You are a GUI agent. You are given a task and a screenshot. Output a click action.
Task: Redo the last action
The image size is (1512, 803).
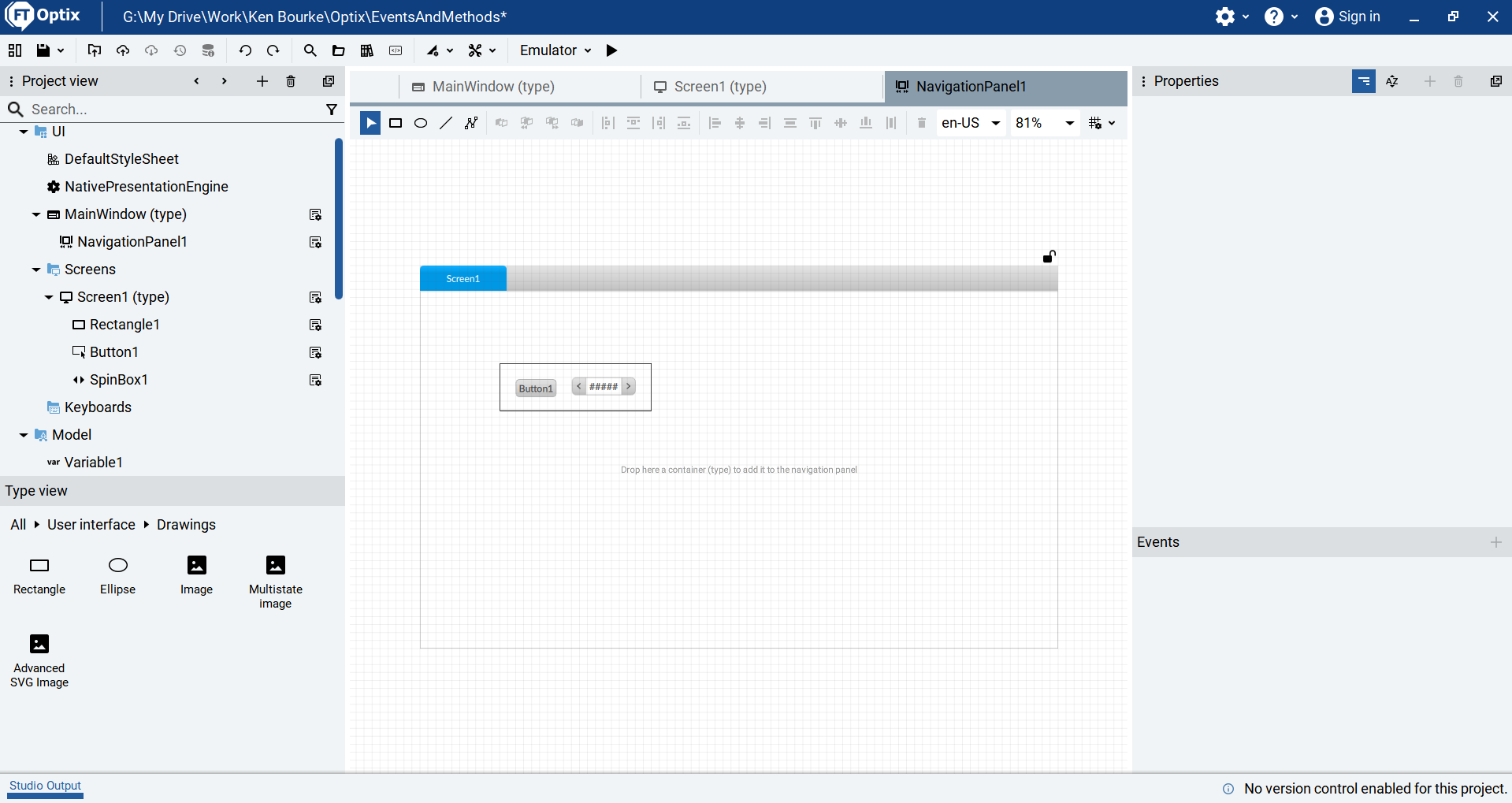(x=273, y=50)
